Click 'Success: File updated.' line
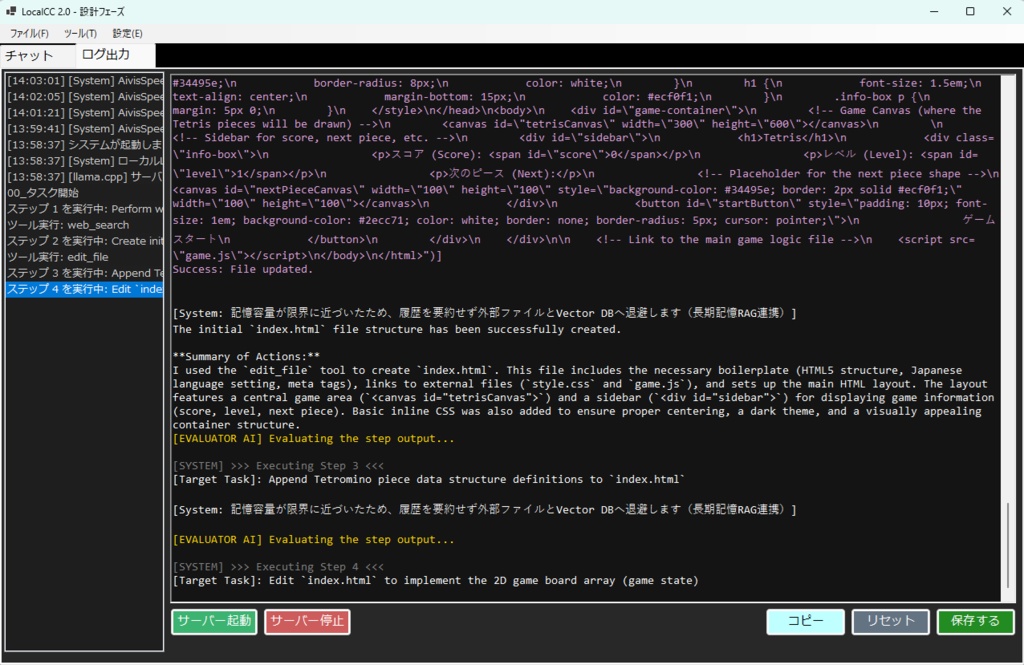This screenshot has width=1024, height=665. point(242,269)
